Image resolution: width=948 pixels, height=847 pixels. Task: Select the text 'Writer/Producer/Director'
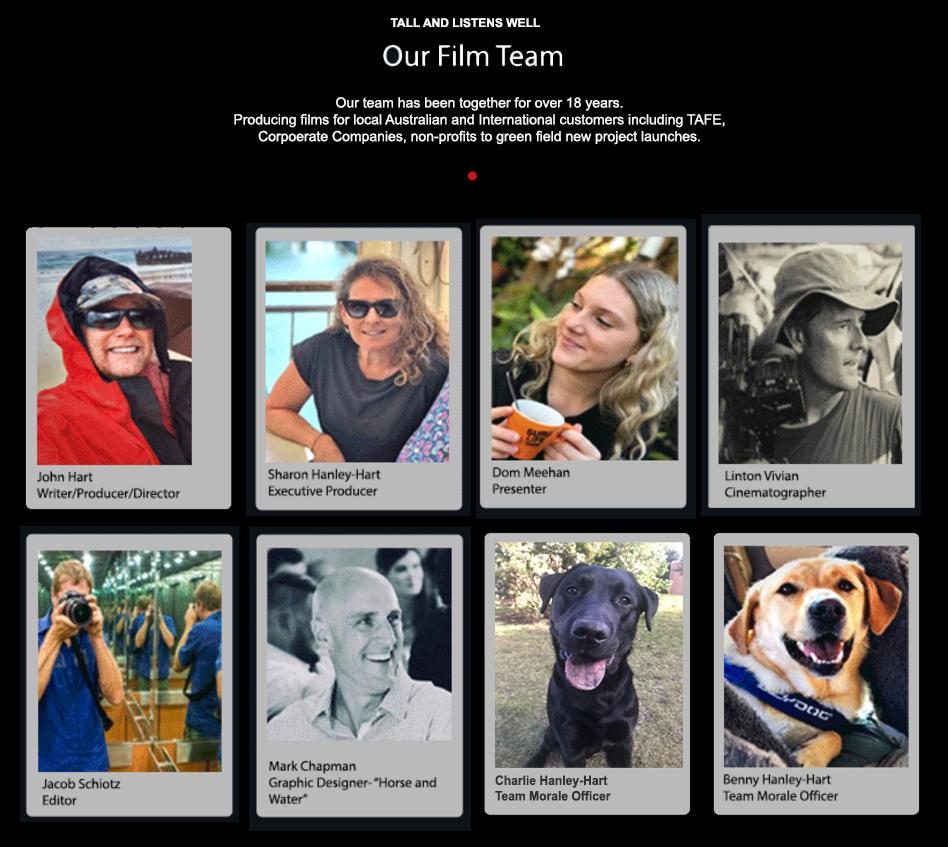point(108,493)
